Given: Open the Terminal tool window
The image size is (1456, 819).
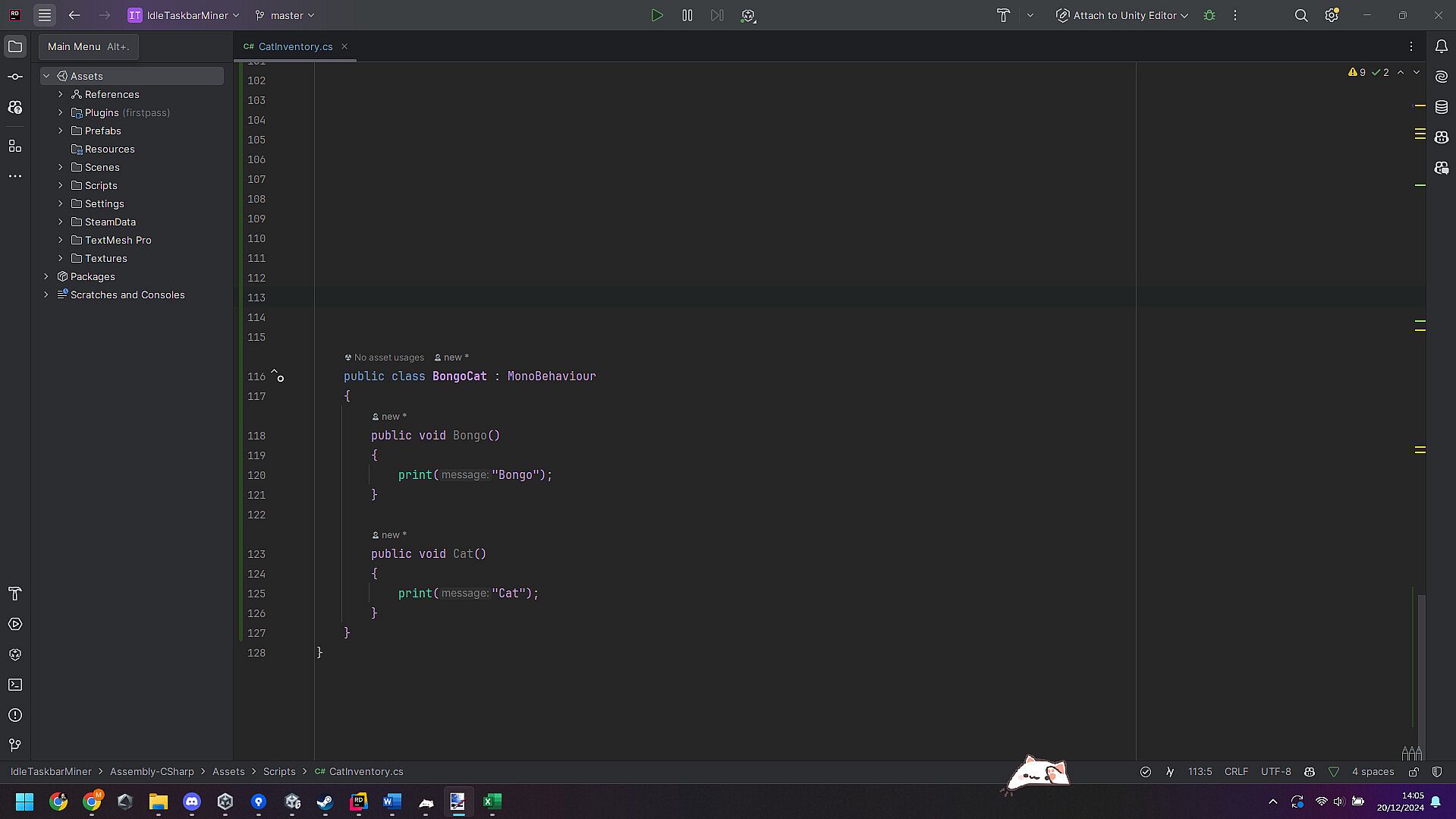Looking at the screenshot, I should coord(15,685).
